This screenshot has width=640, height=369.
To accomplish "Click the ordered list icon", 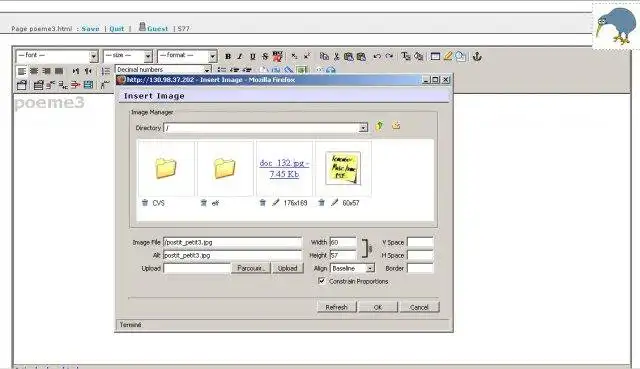I will tap(105, 71).
